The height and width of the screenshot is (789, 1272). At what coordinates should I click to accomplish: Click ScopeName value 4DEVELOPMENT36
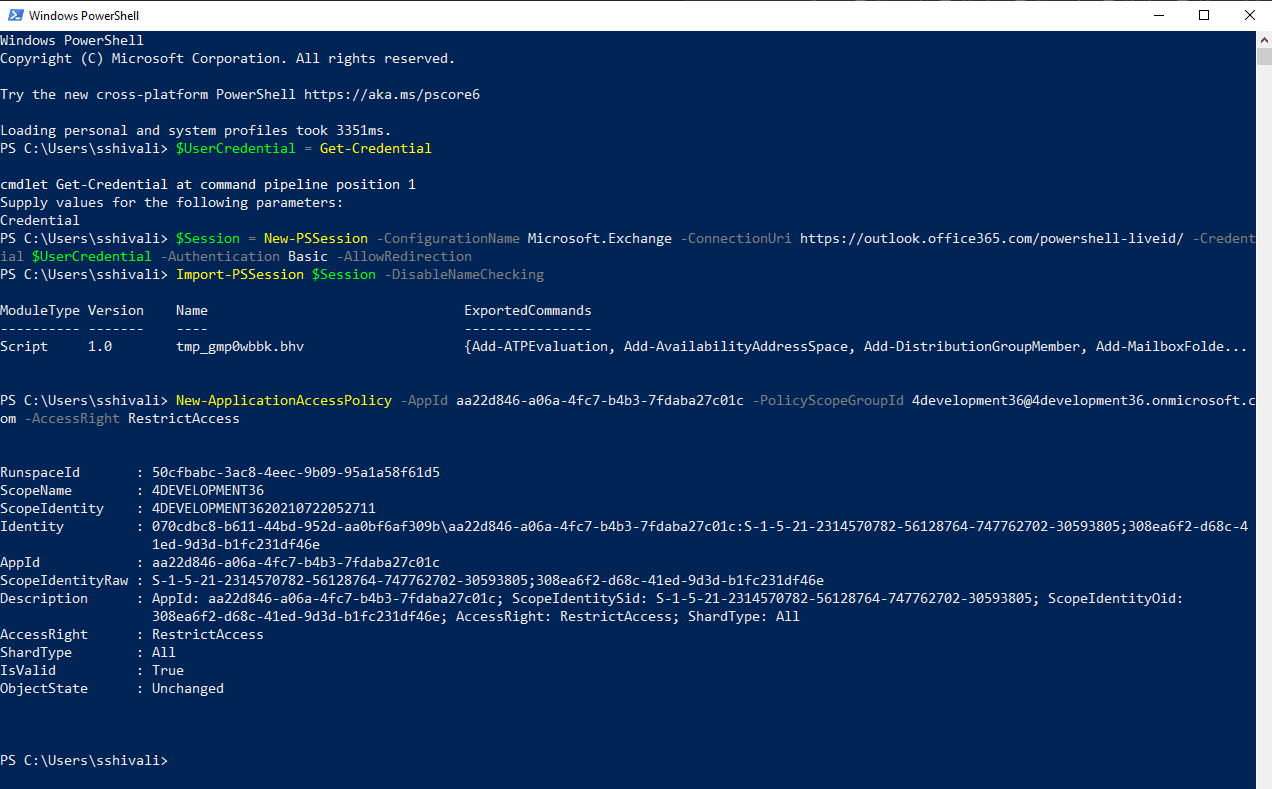pos(208,490)
